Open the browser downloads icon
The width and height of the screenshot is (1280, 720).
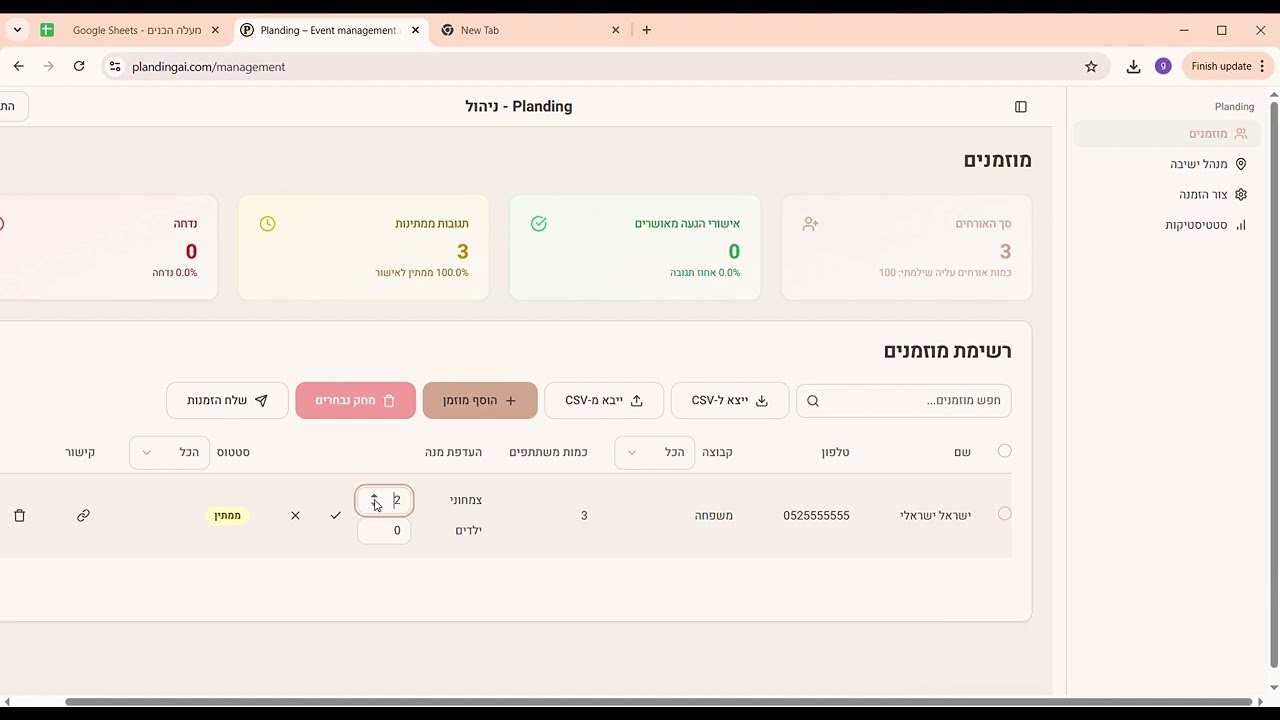[1133, 66]
